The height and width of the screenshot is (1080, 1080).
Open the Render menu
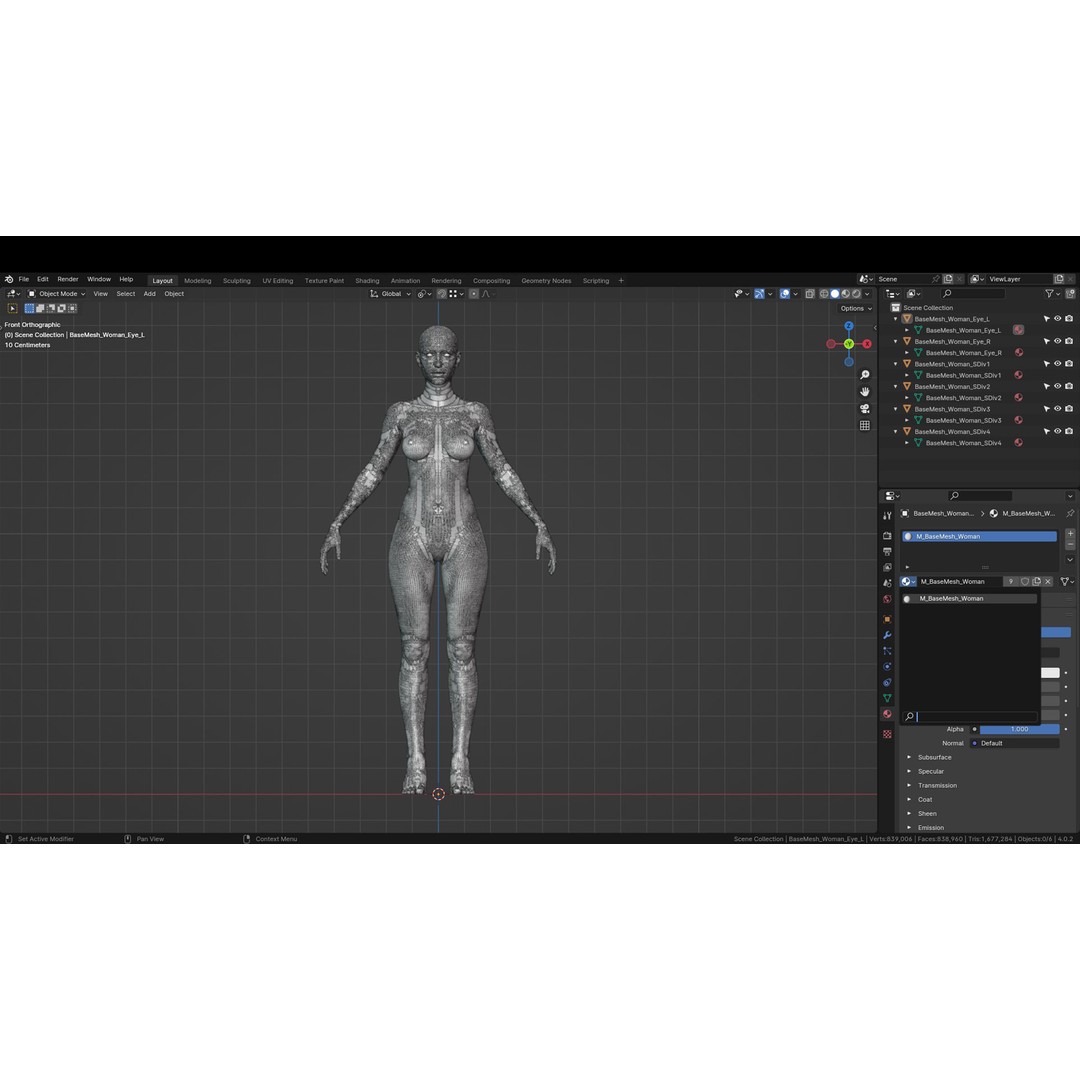pyautogui.click(x=68, y=279)
